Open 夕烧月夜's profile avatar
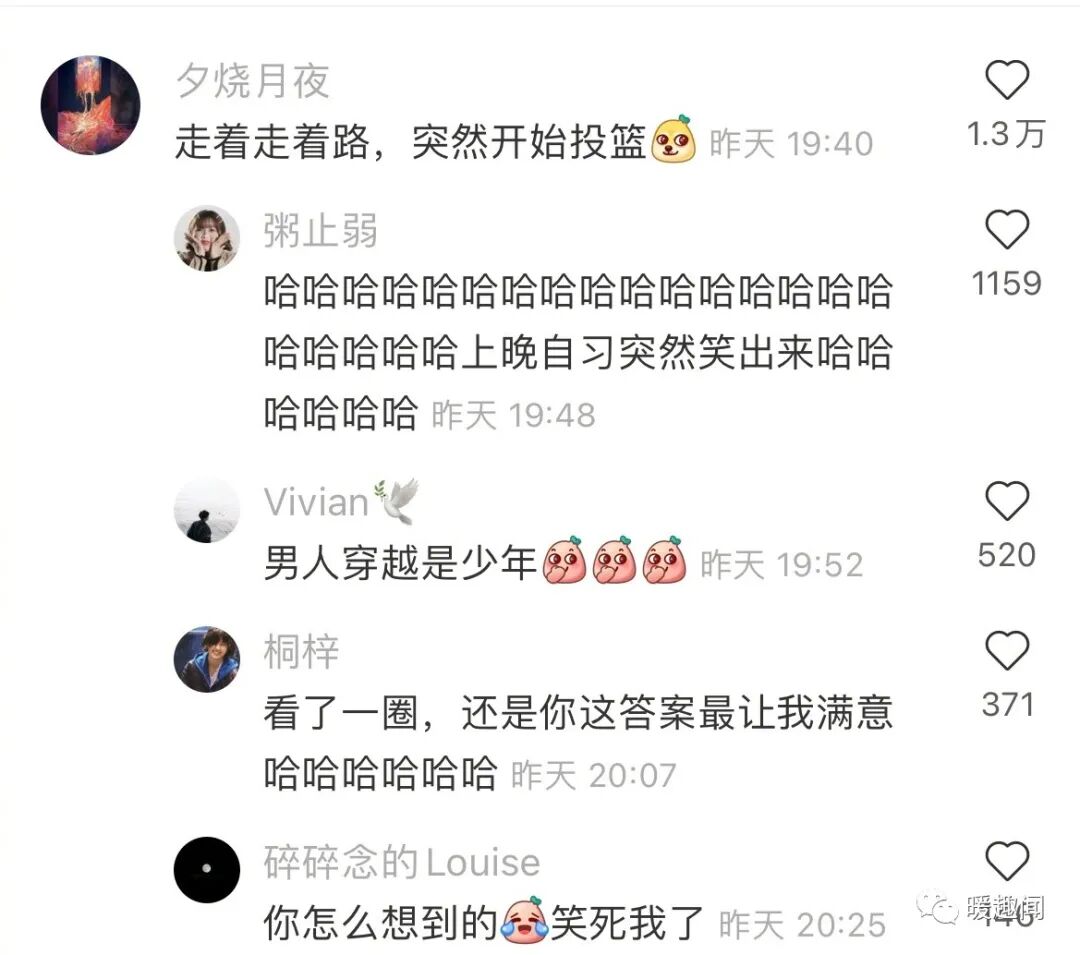This screenshot has width=1080, height=955. pyautogui.click(x=90, y=105)
